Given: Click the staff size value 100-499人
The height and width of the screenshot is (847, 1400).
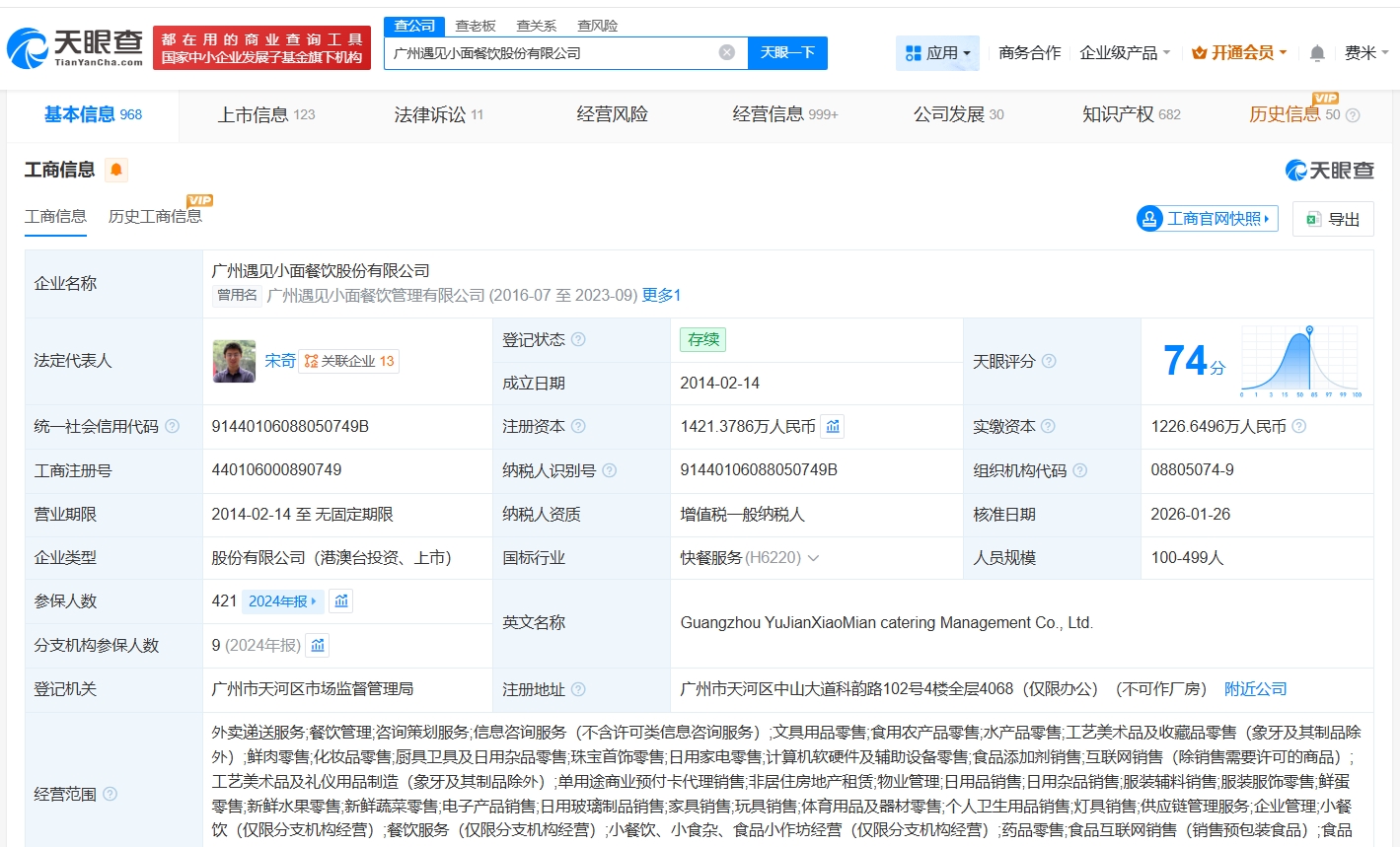Looking at the screenshot, I should coord(1187,558).
